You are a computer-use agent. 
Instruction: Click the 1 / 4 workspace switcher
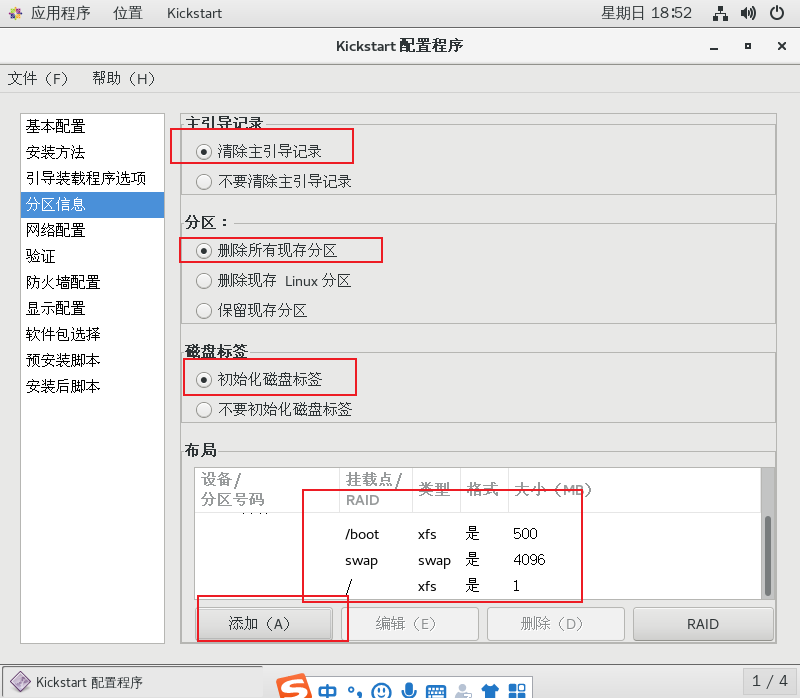pyautogui.click(x=769, y=681)
